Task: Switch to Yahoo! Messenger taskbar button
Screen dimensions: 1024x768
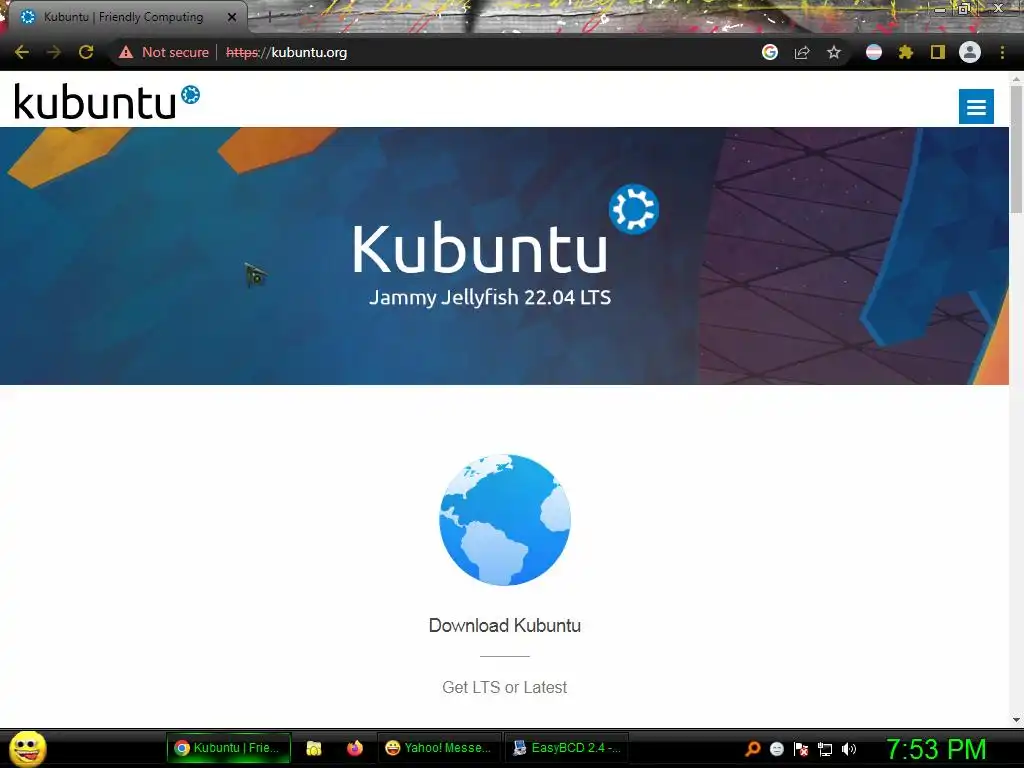Action: click(x=439, y=748)
